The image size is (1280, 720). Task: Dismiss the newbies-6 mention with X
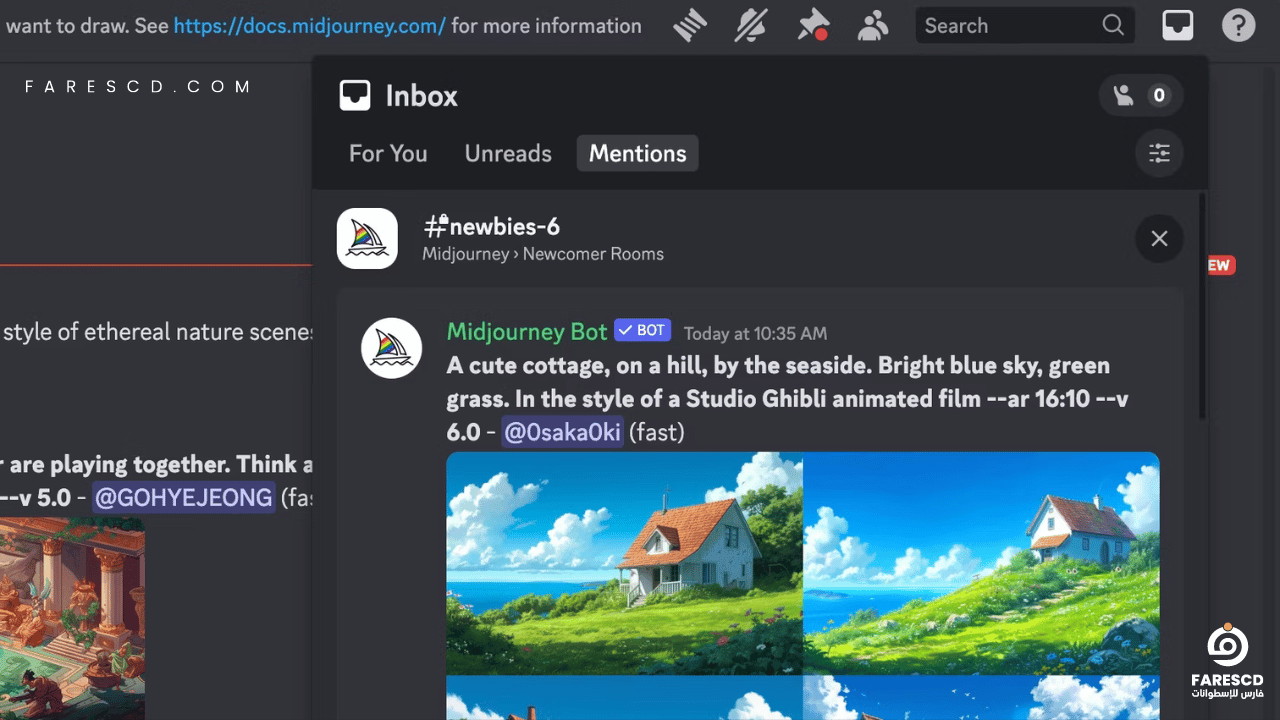pyautogui.click(x=1159, y=239)
